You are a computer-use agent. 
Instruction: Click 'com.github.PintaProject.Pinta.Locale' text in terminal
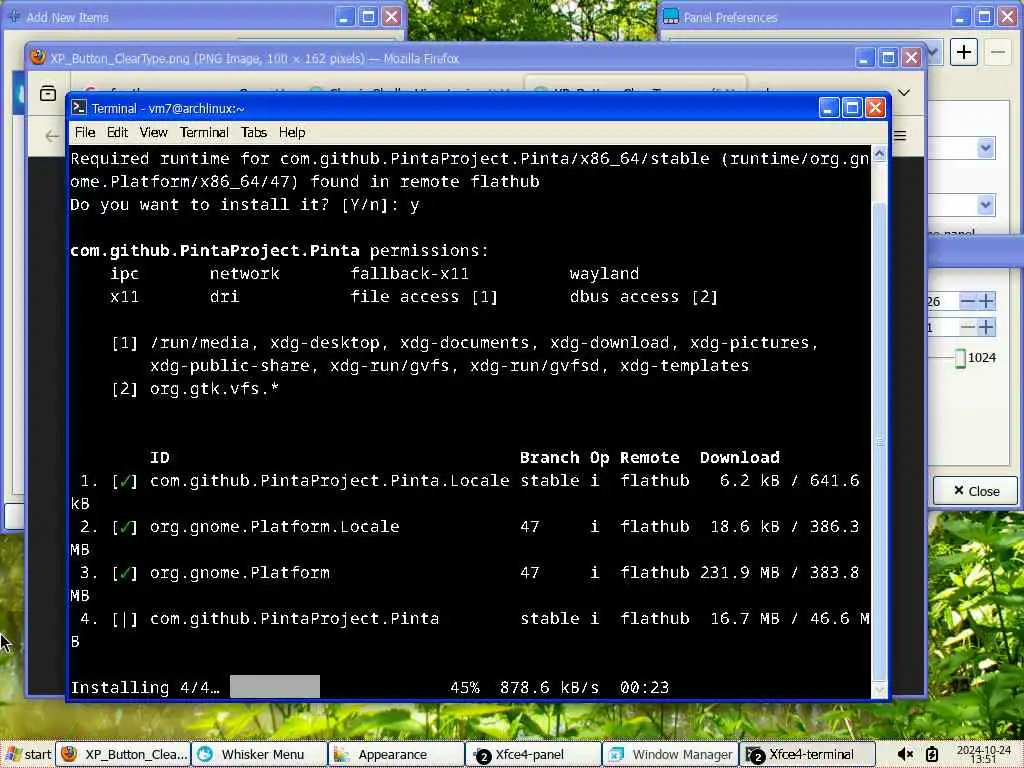tap(329, 481)
